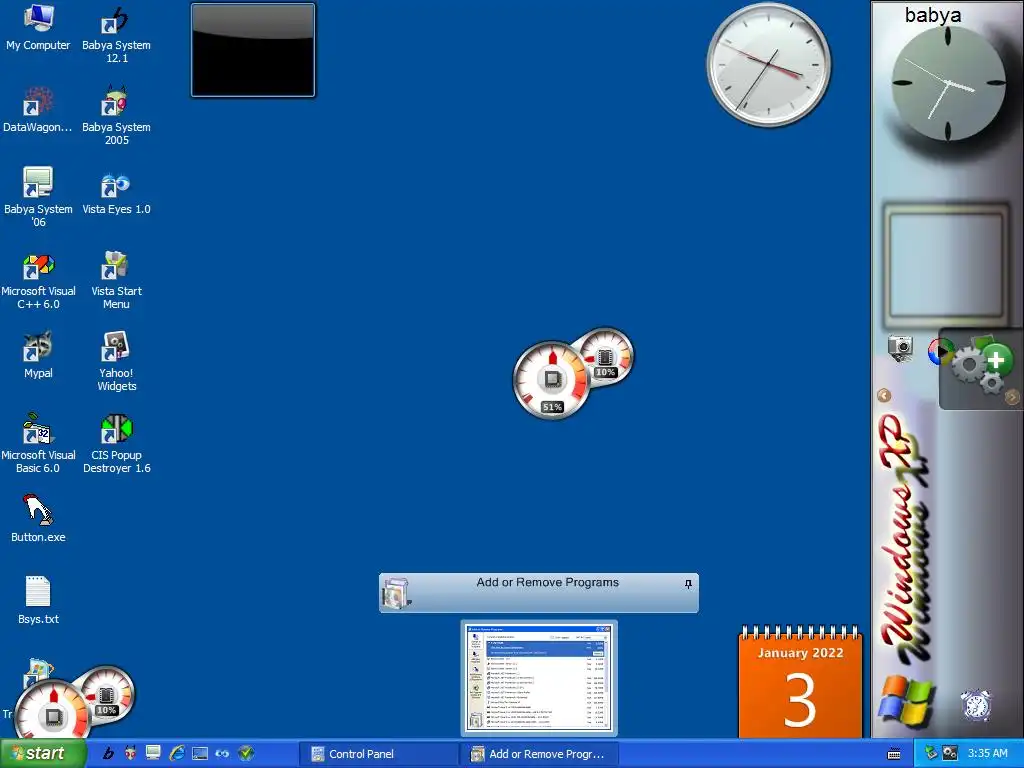
Task: Open the Mypal browser shortcut
Action: (38, 355)
